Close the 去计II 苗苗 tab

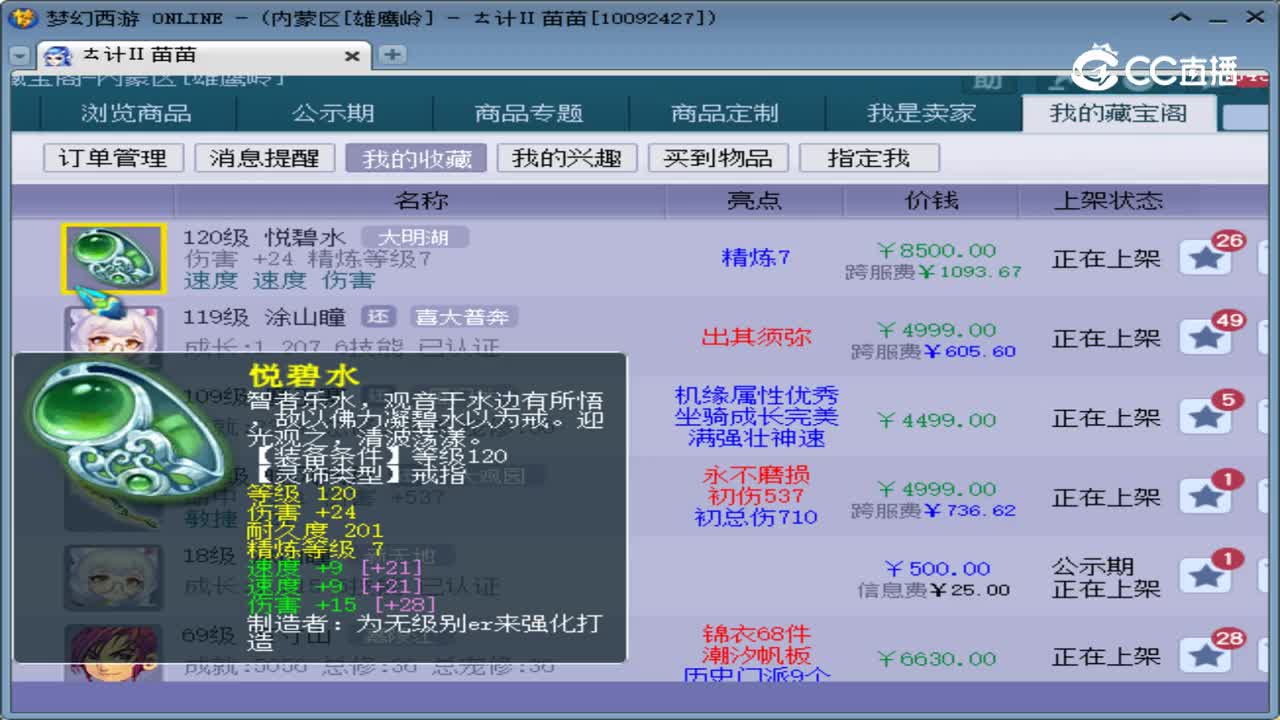click(352, 56)
